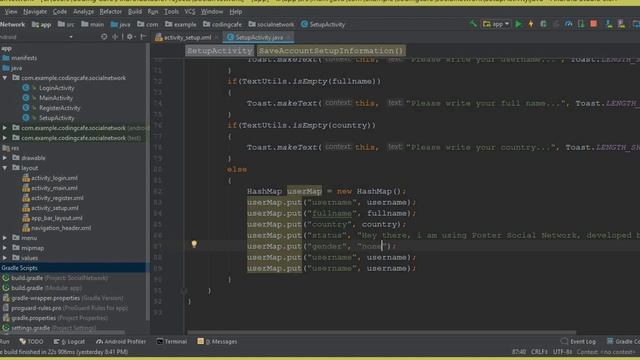This screenshot has height=360, width=640.
Task: Select app_bar_layout.xml in layout folder
Action: pos(57,218)
